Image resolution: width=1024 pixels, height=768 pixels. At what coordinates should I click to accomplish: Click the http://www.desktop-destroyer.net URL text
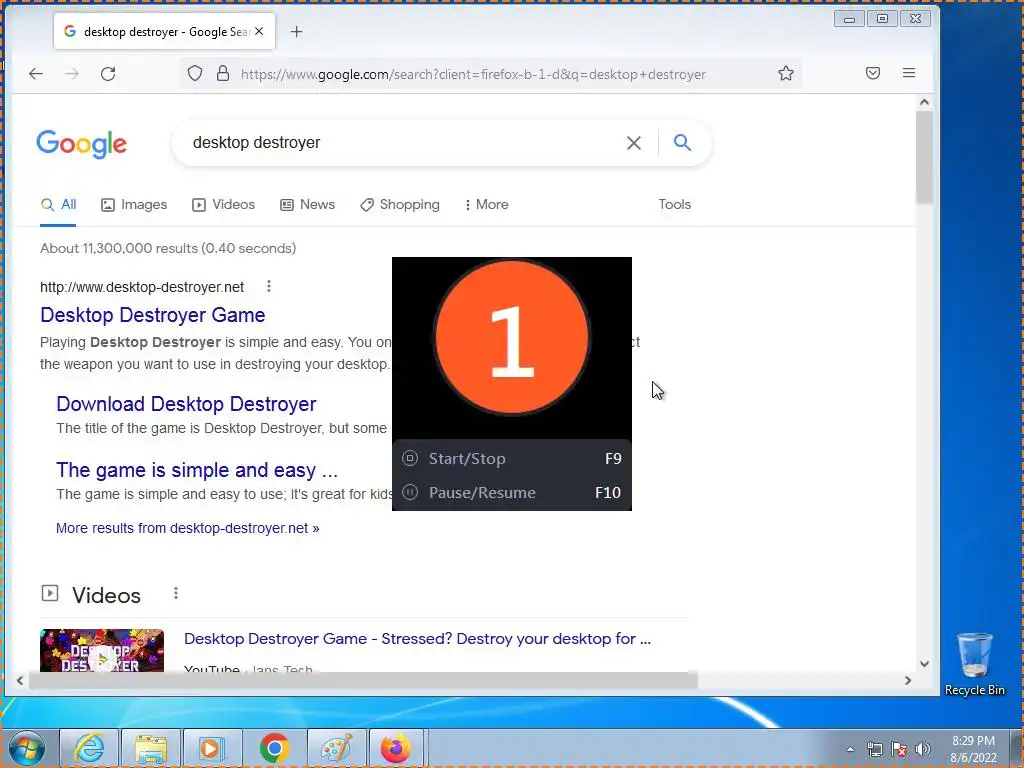142,287
